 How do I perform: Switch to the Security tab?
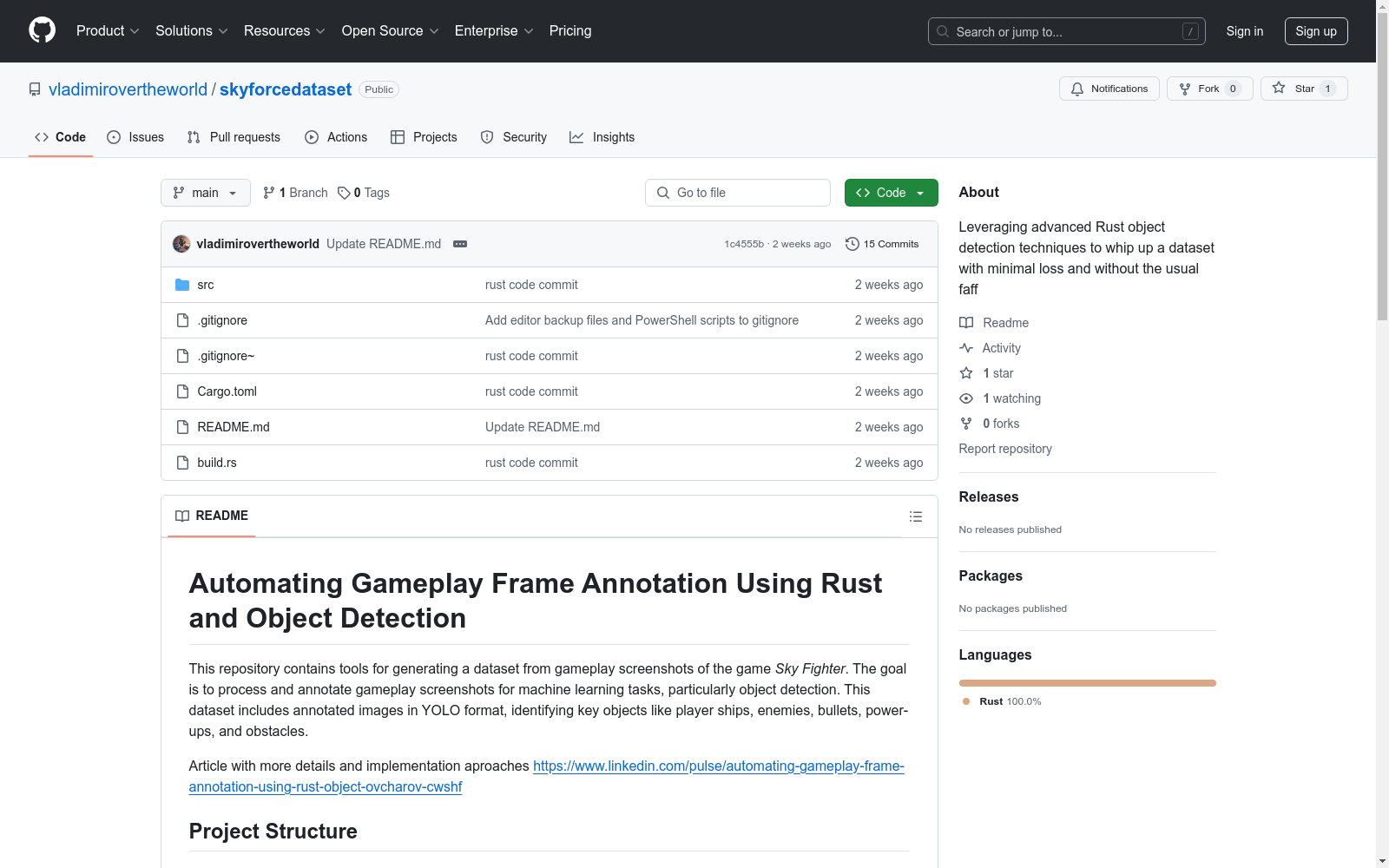tap(514, 137)
